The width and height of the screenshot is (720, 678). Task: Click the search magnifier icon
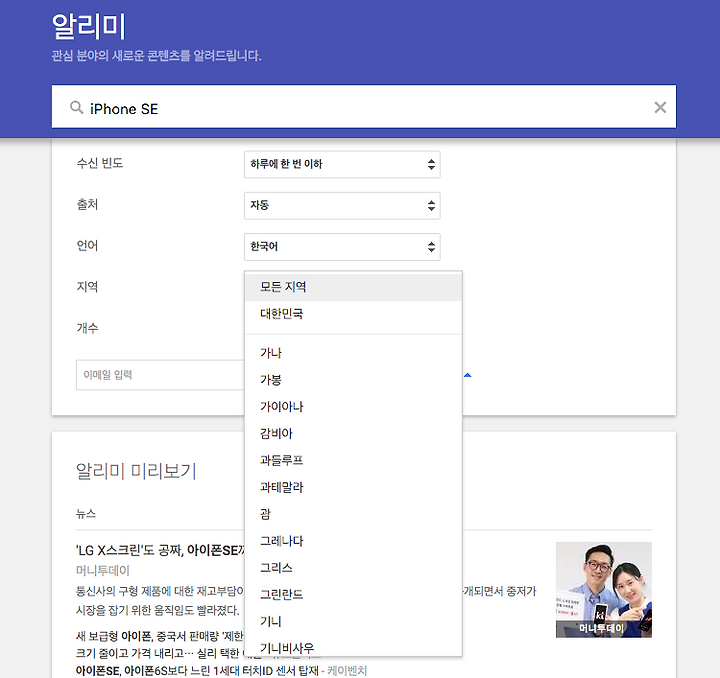tap(76, 107)
